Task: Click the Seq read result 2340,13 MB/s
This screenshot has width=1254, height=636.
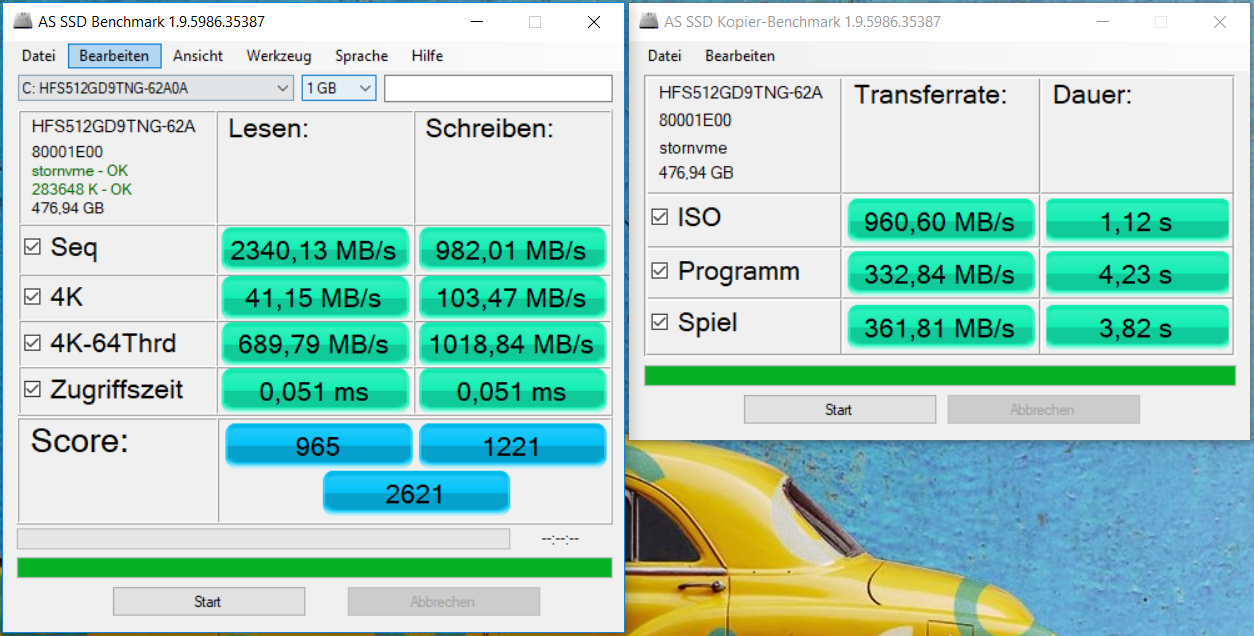Action: (314, 250)
